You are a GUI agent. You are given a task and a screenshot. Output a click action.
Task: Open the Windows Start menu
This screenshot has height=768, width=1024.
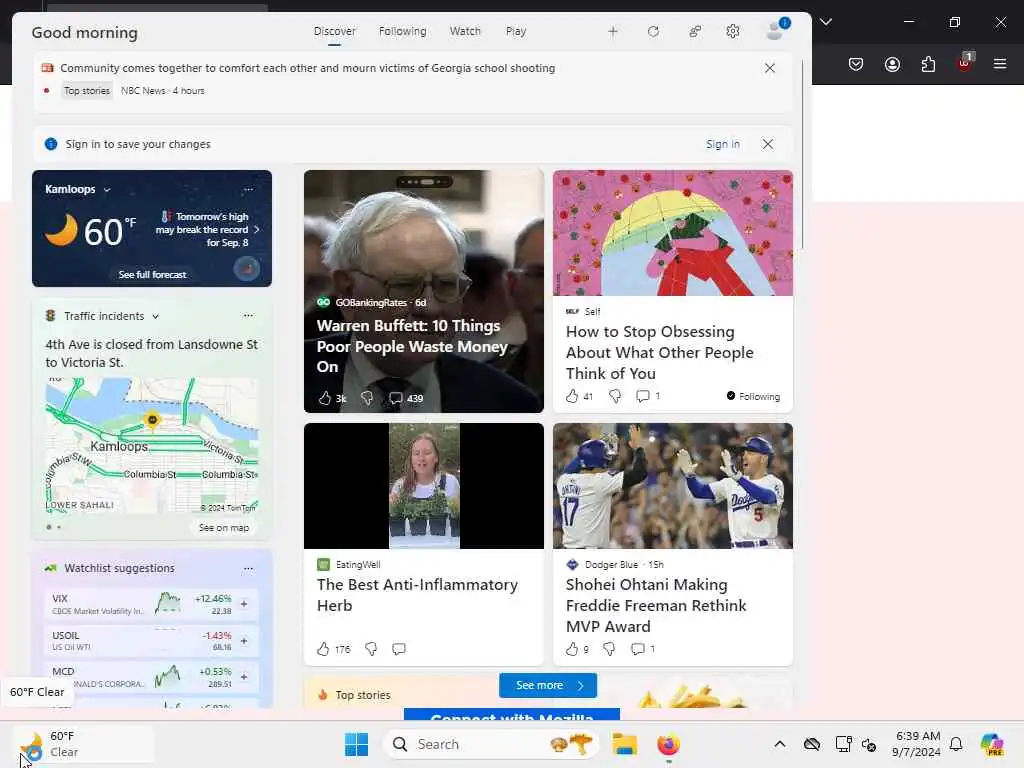tap(357, 744)
